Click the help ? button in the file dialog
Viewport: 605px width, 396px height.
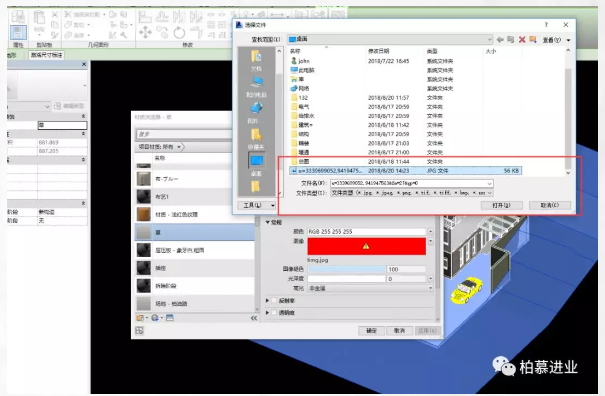546,25
